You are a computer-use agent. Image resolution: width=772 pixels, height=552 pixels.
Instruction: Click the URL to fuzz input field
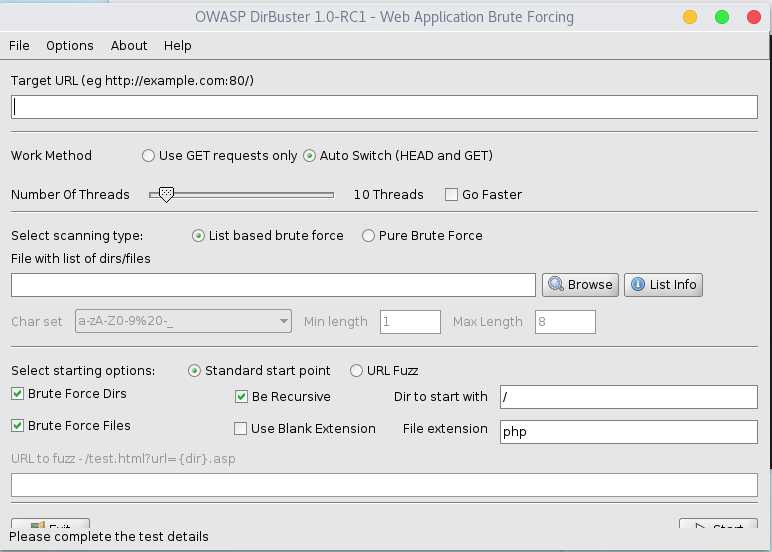(x=384, y=485)
